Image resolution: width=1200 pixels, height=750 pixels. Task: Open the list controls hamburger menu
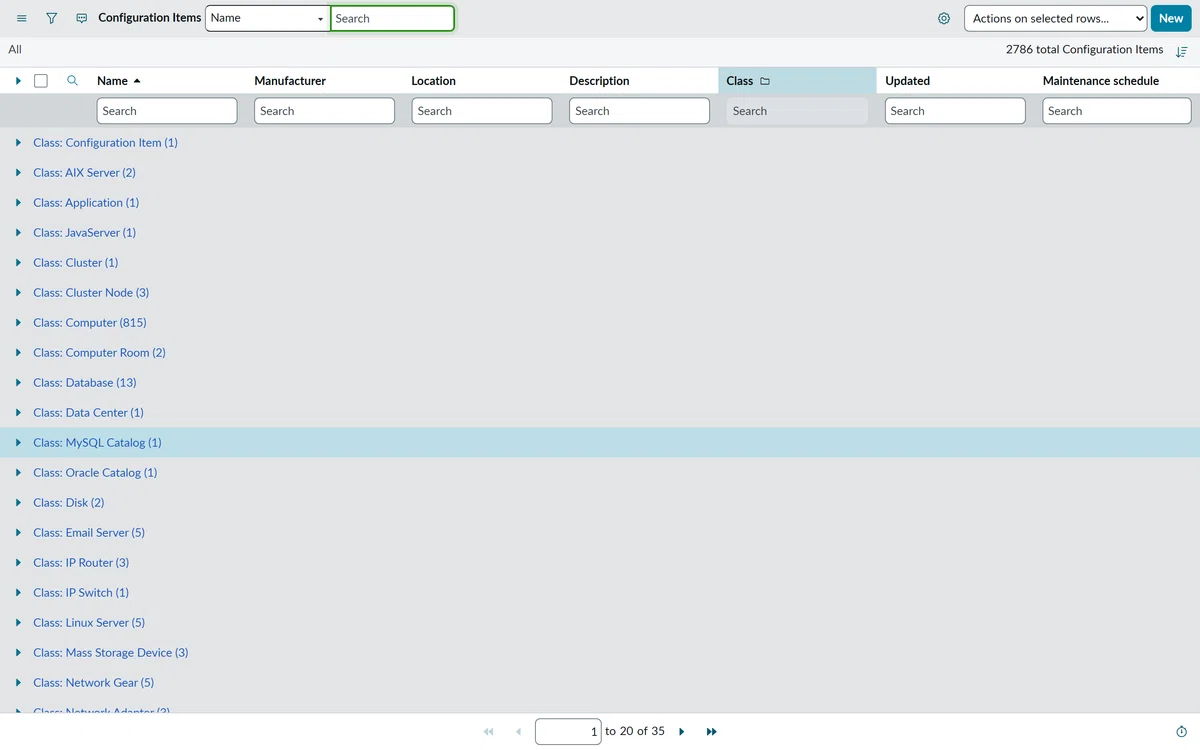(x=22, y=19)
